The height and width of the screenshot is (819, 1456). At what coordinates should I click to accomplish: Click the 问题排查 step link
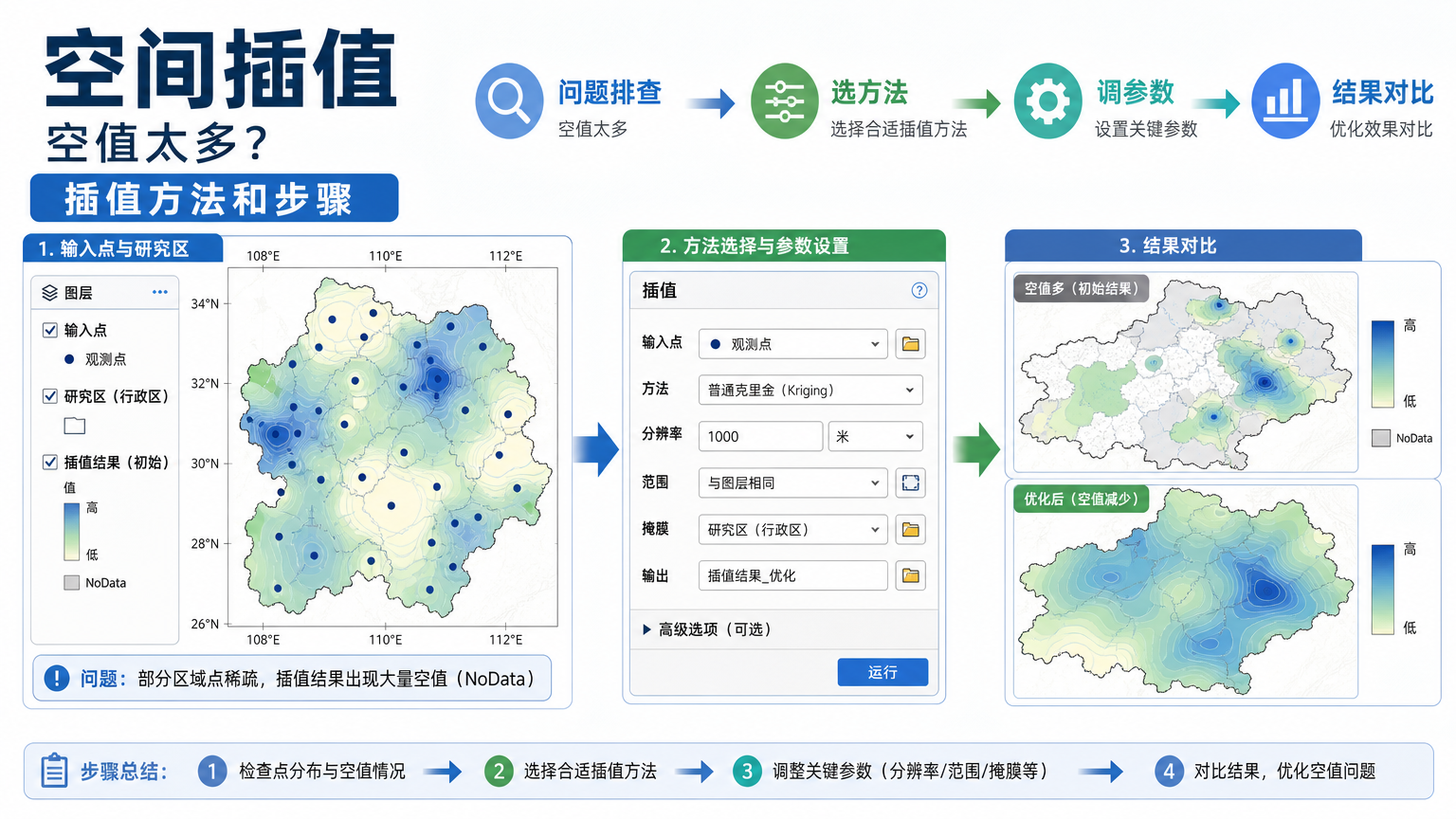(x=610, y=93)
